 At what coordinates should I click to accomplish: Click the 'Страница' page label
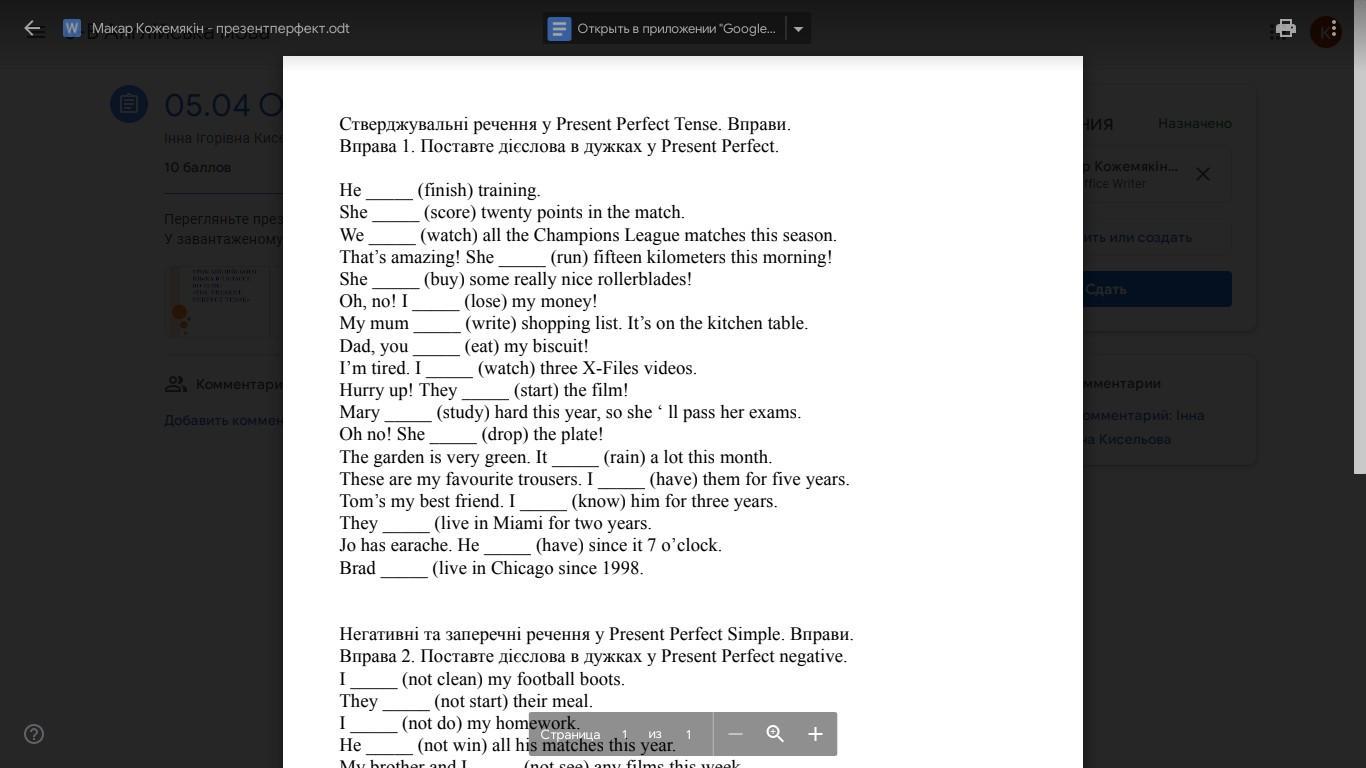click(x=570, y=734)
